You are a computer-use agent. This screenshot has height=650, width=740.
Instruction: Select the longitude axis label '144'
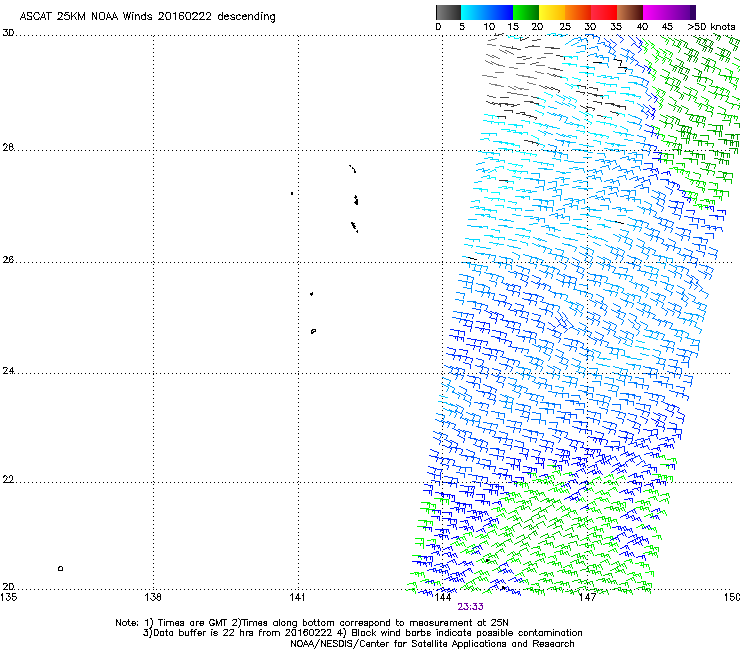[x=442, y=597]
